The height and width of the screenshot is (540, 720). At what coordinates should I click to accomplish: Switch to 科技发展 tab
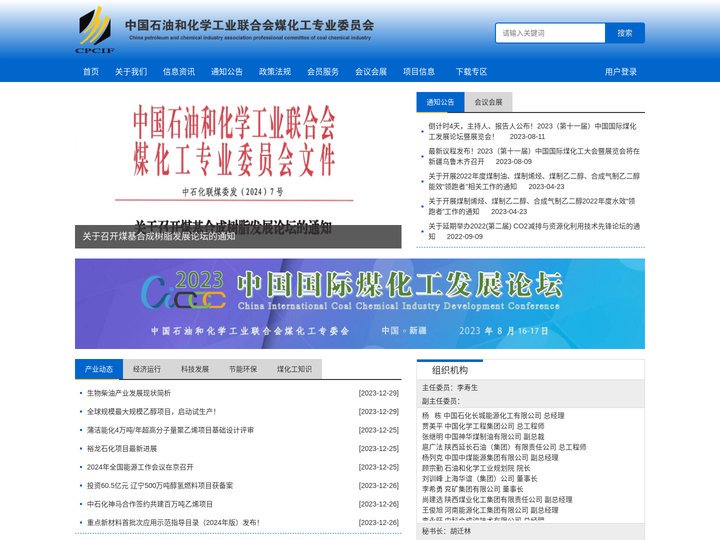tap(195, 369)
